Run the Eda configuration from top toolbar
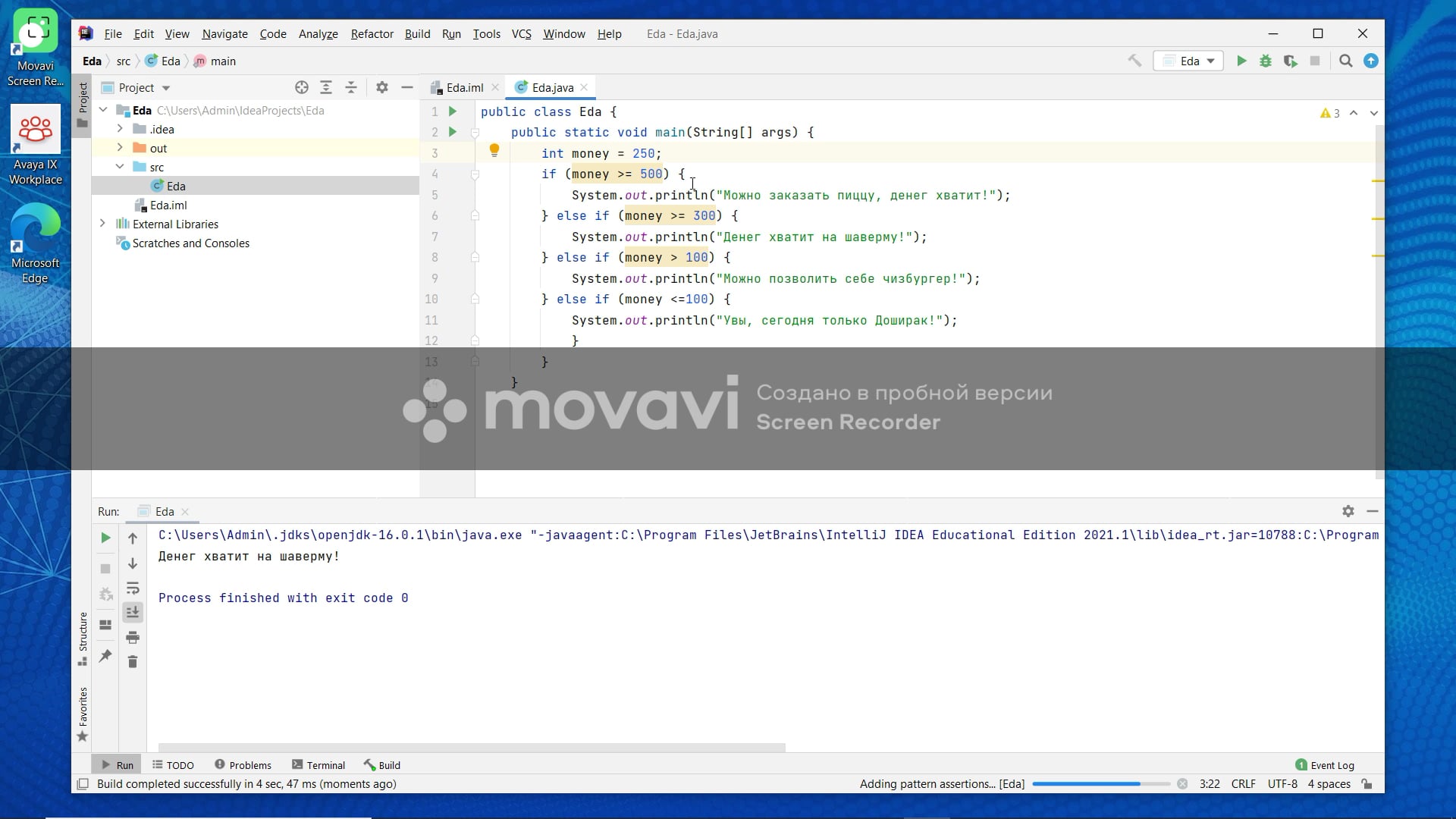The height and width of the screenshot is (819, 1456). point(1241,61)
